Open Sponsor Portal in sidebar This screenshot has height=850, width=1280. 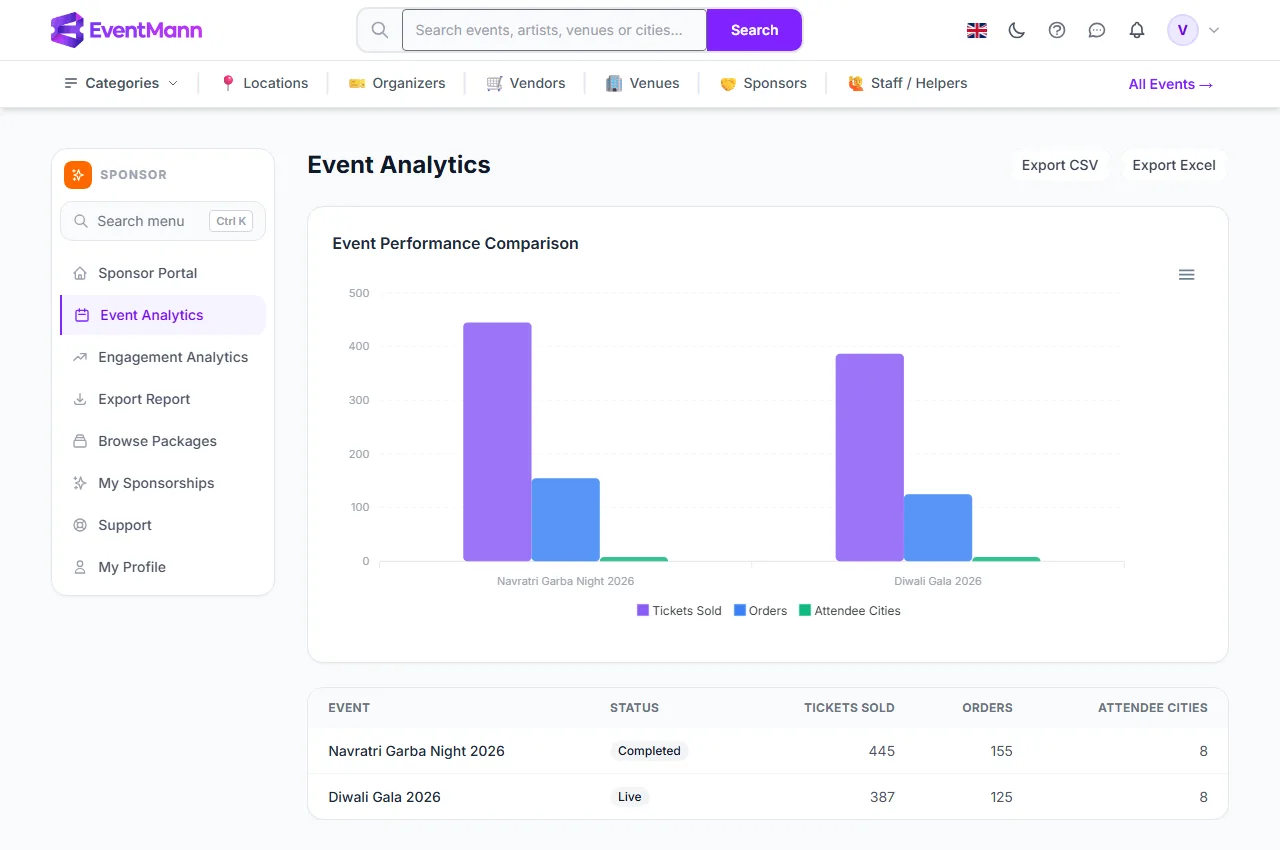[163, 273]
